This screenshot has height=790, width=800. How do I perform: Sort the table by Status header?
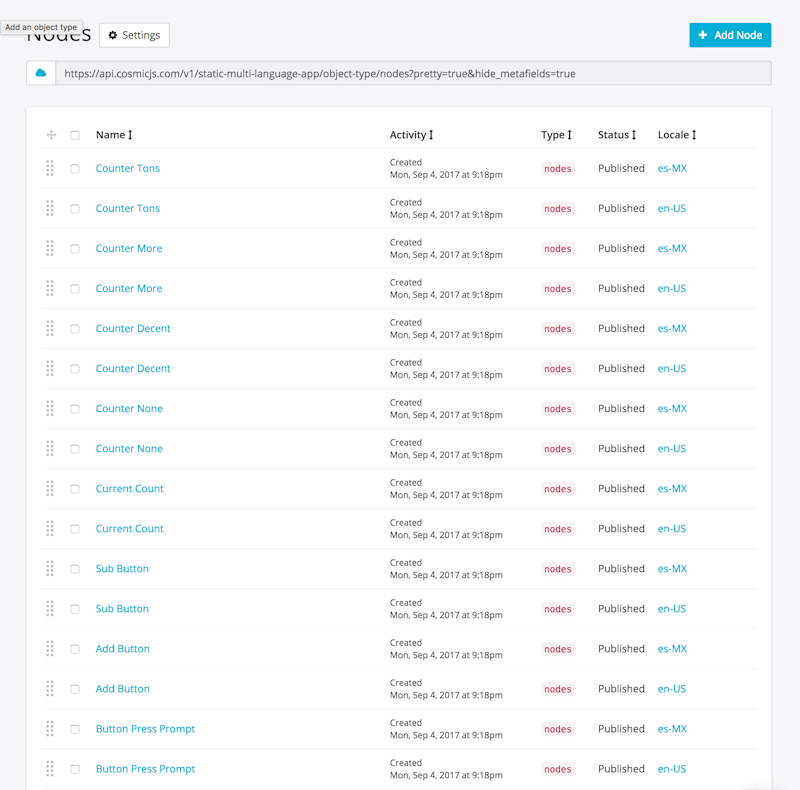coord(617,135)
